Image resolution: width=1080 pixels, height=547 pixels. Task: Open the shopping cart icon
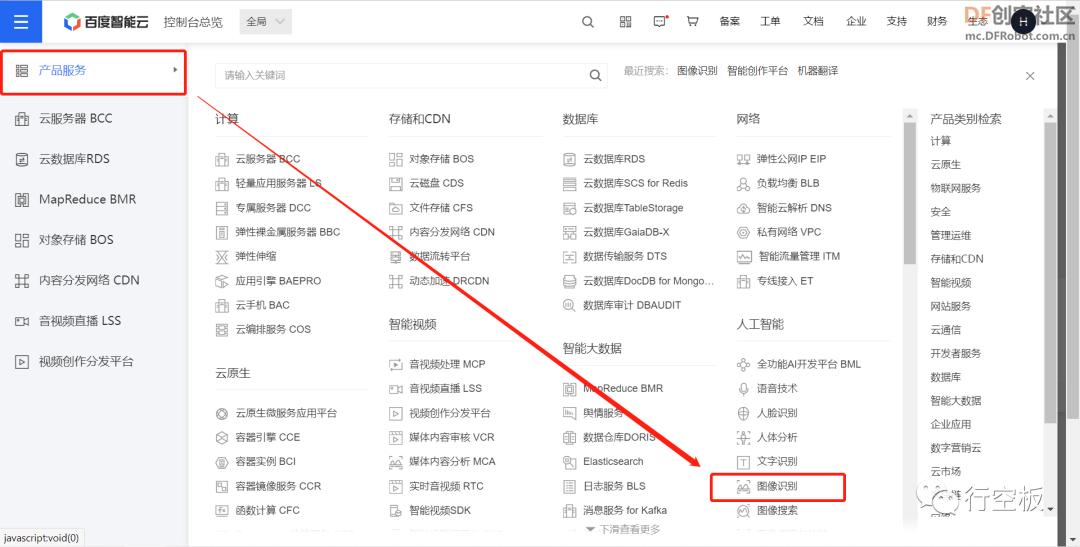[693, 21]
